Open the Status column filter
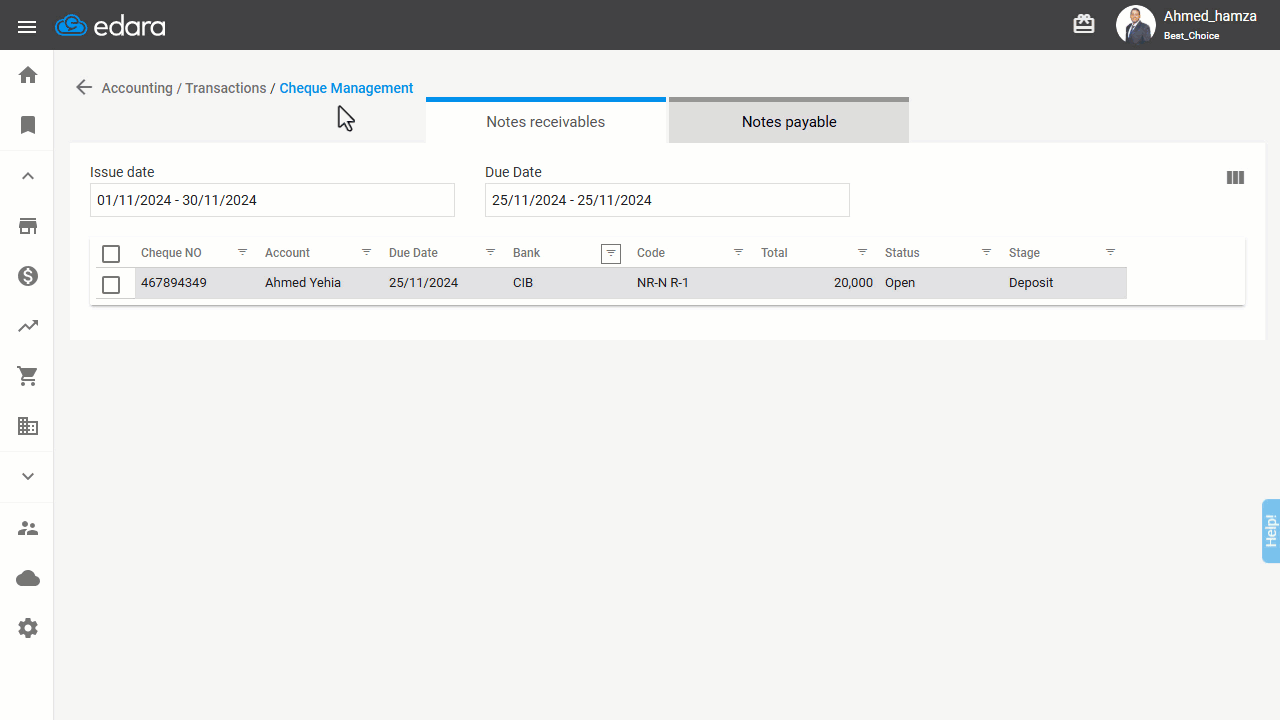This screenshot has height=720, width=1280. (x=986, y=252)
